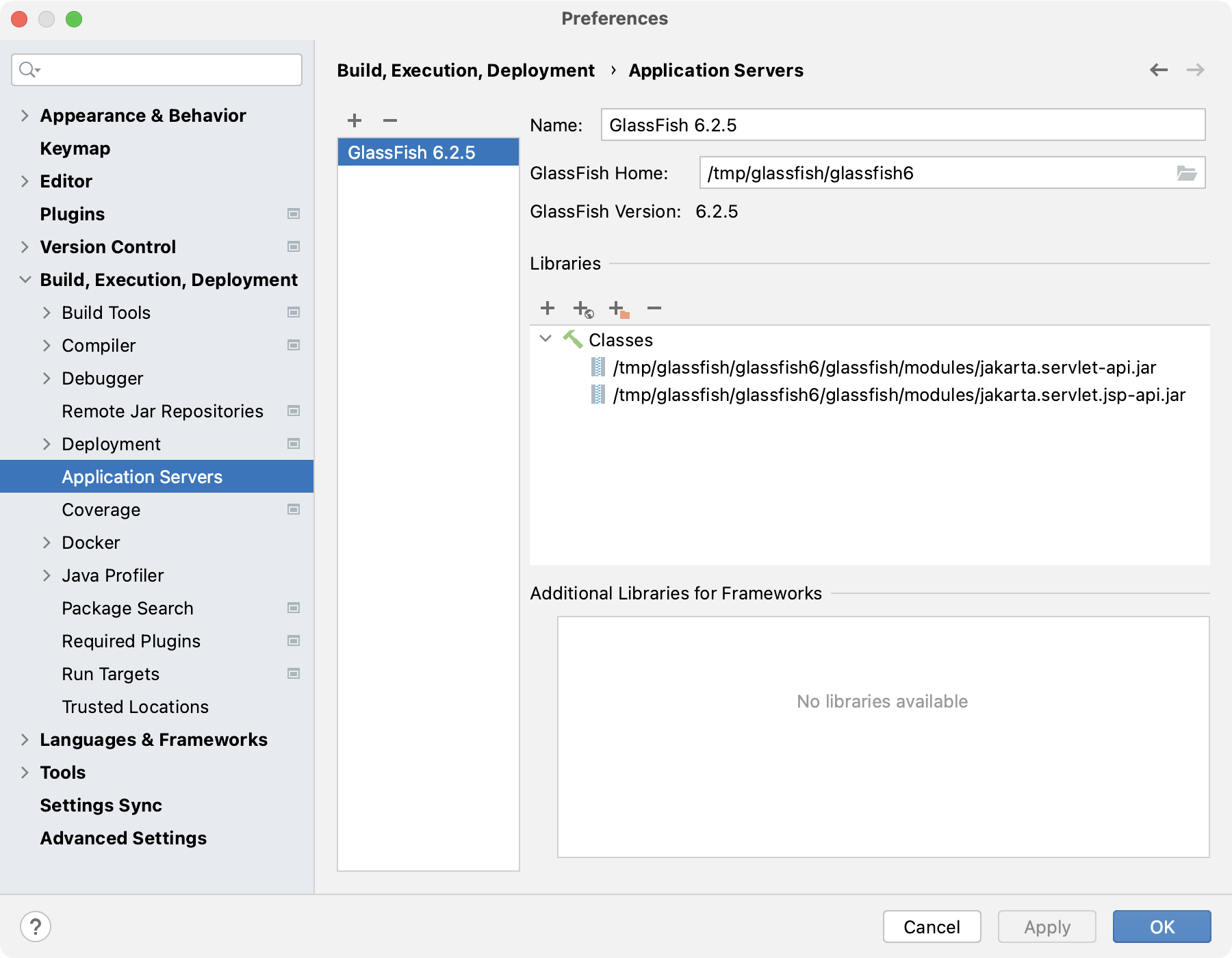The height and width of the screenshot is (958, 1232).
Task: Open Plugins settings page
Action: click(73, 214)
